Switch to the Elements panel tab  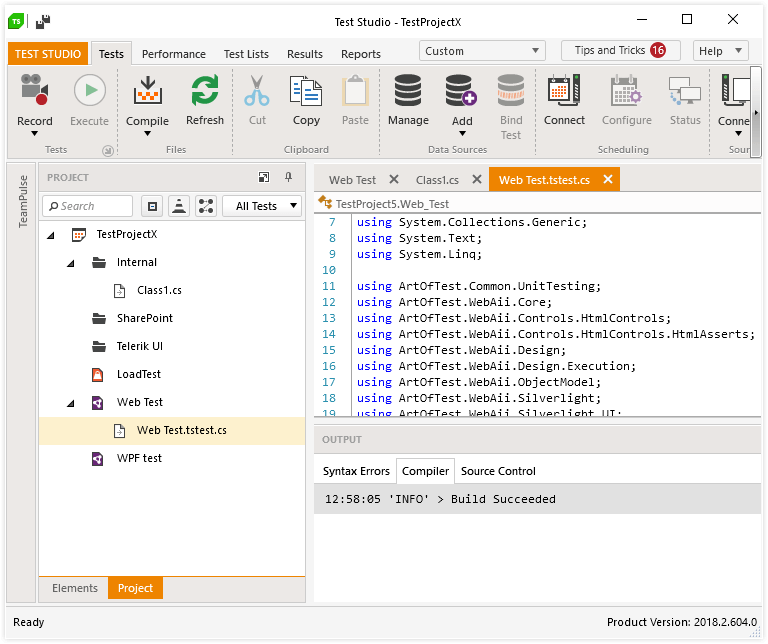pyautogui.click(x=75, y=589)
